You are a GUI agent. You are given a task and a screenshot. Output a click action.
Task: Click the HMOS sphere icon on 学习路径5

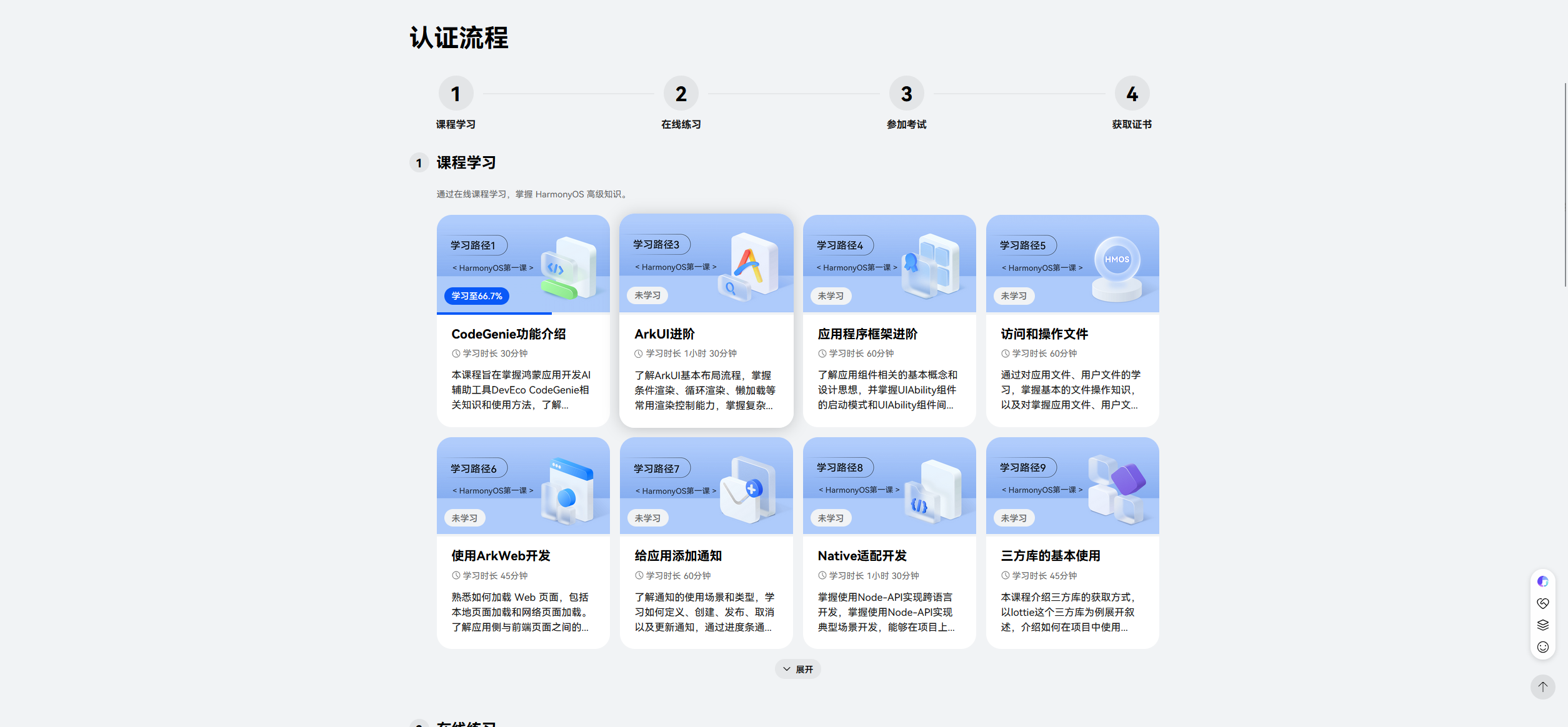(1117, 260)
